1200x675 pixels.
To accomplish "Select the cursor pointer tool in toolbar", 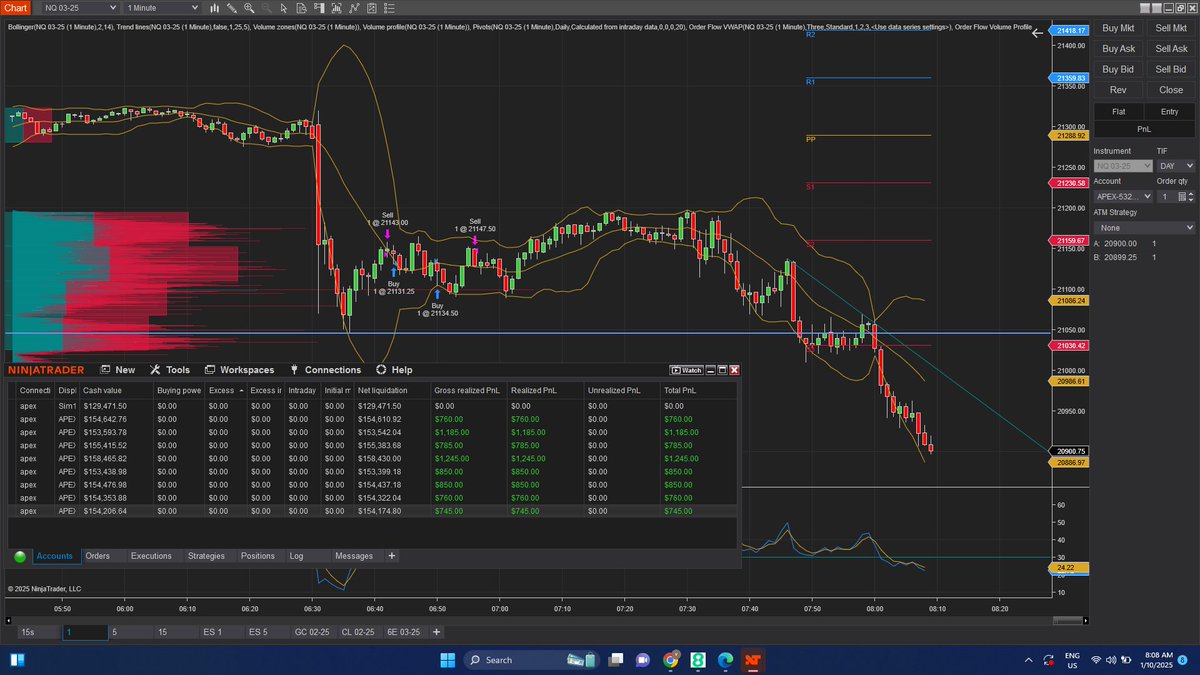I will click(x=283, y=8).
